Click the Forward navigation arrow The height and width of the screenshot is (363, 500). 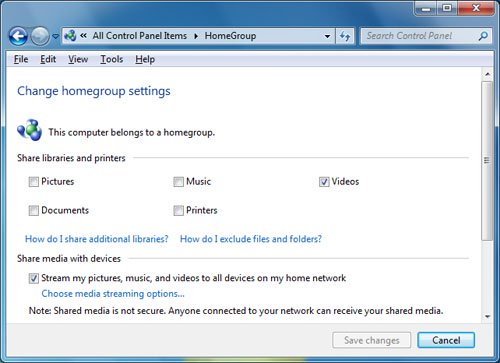(40, 36)
